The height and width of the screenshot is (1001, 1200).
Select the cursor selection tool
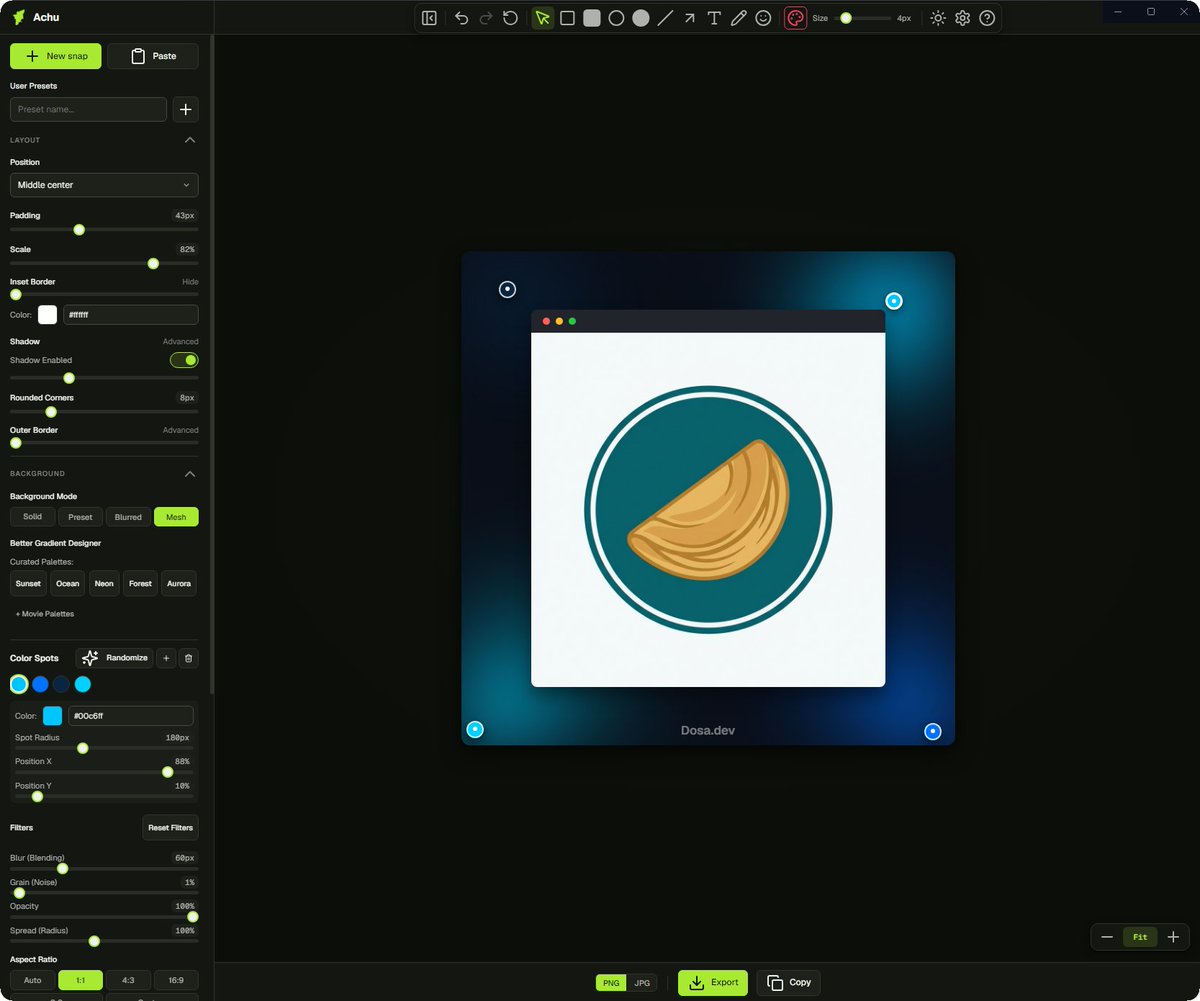pos(543,18)
